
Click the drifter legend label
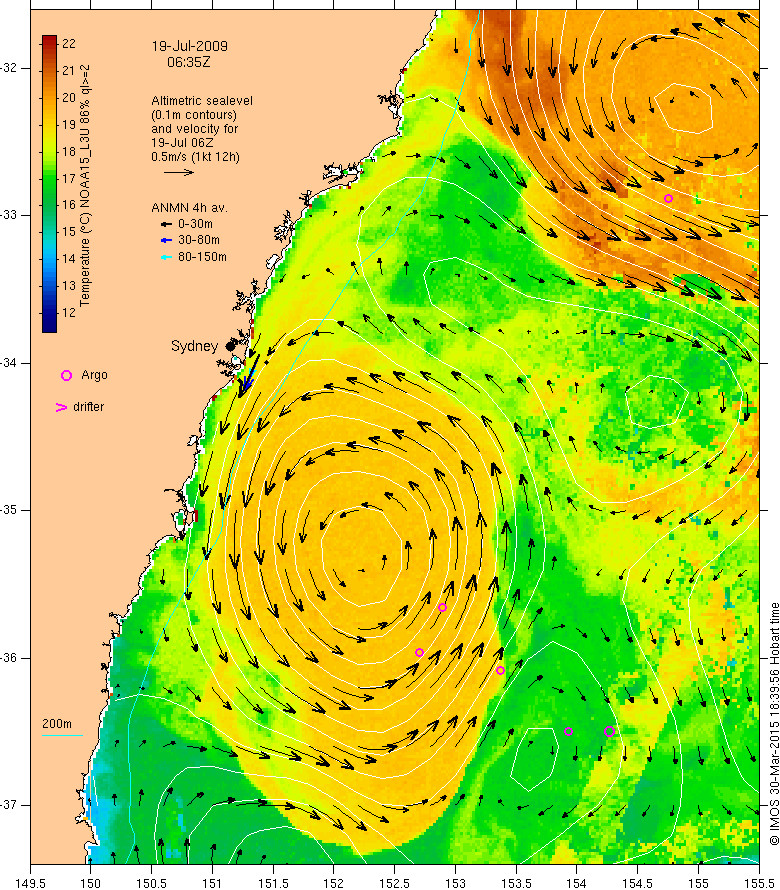pyautogui.click(x=89, y=407)
